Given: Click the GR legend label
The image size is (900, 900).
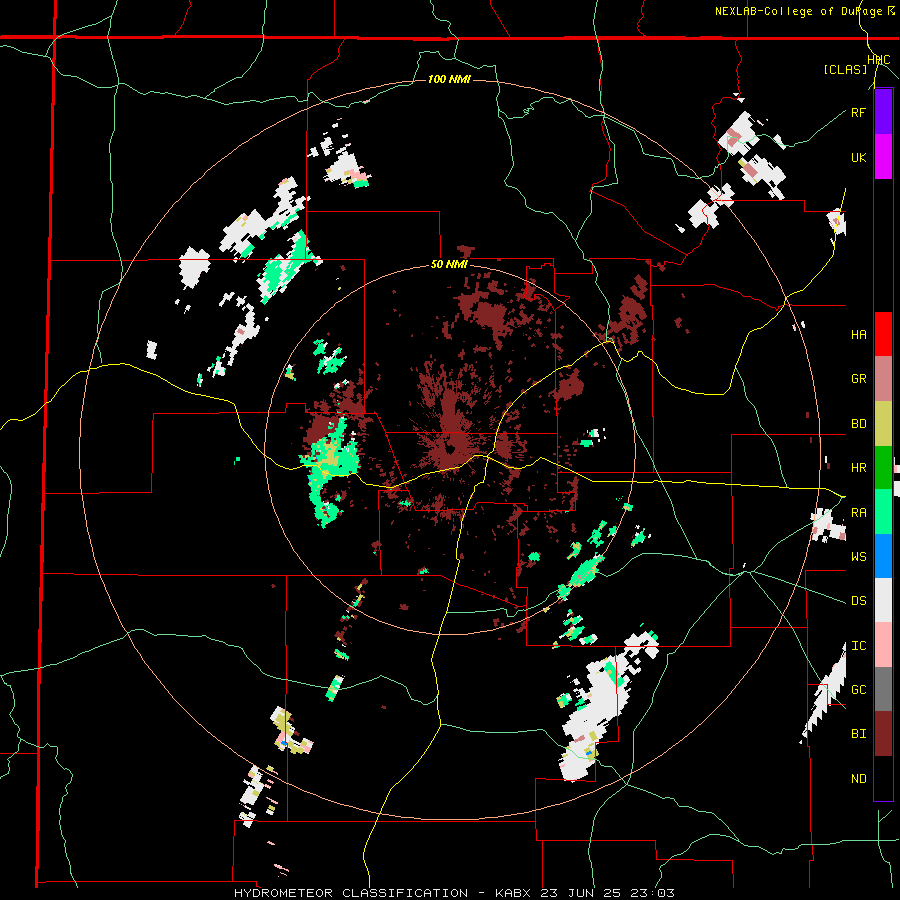Looking at the screenshot, I should 858,379.
